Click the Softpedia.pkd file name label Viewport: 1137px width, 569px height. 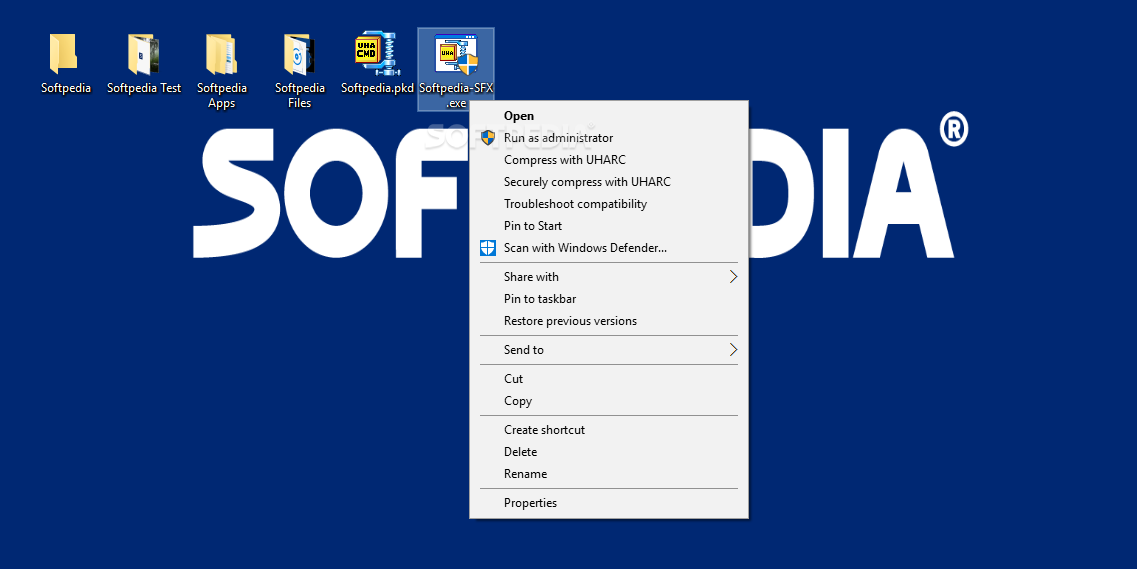coord(377,88)
